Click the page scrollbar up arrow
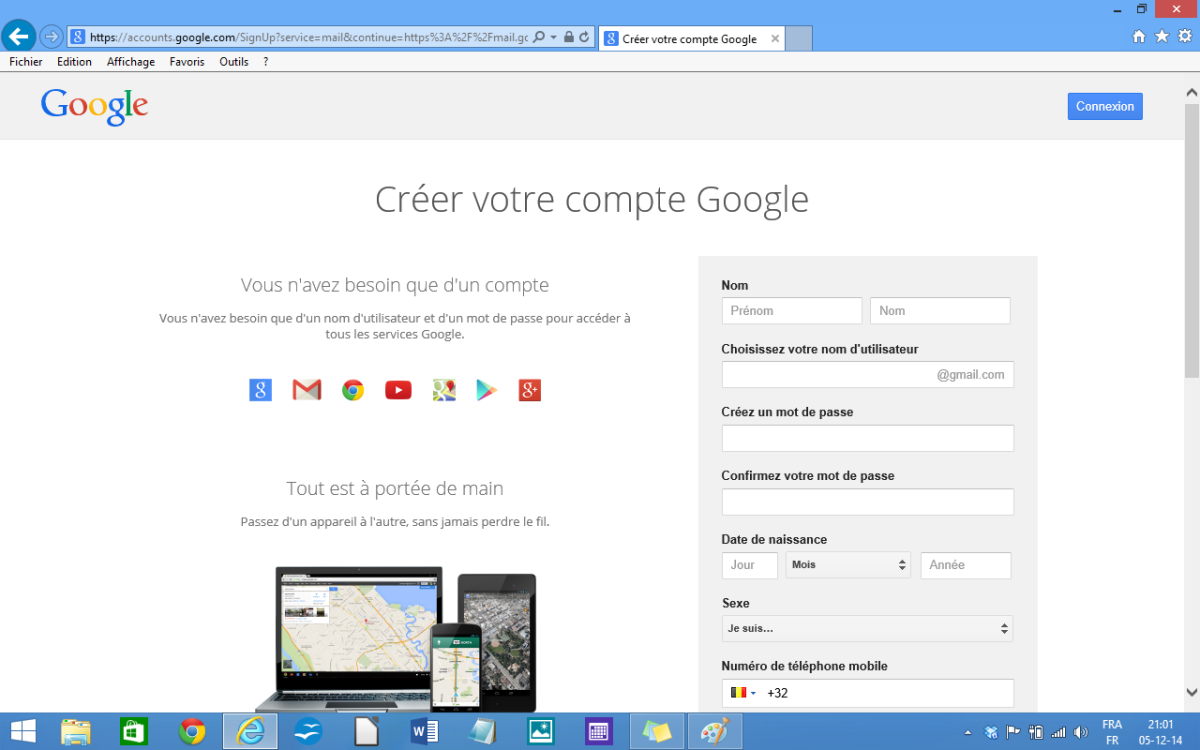This screenshot has width=1200, height=750. pos(1191,92)
